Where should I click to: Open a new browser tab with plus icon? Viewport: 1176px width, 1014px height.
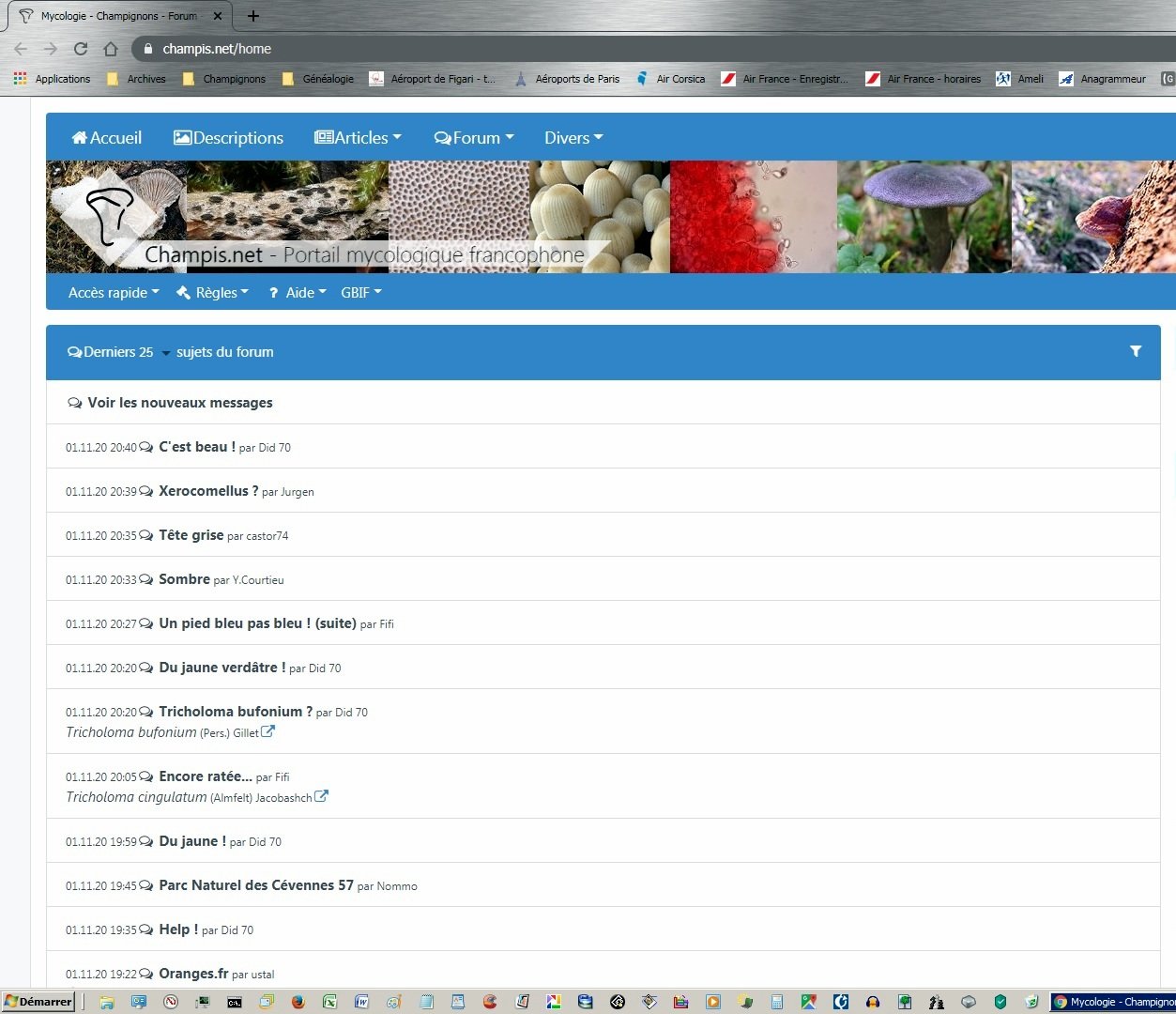(x=253, y=16)
